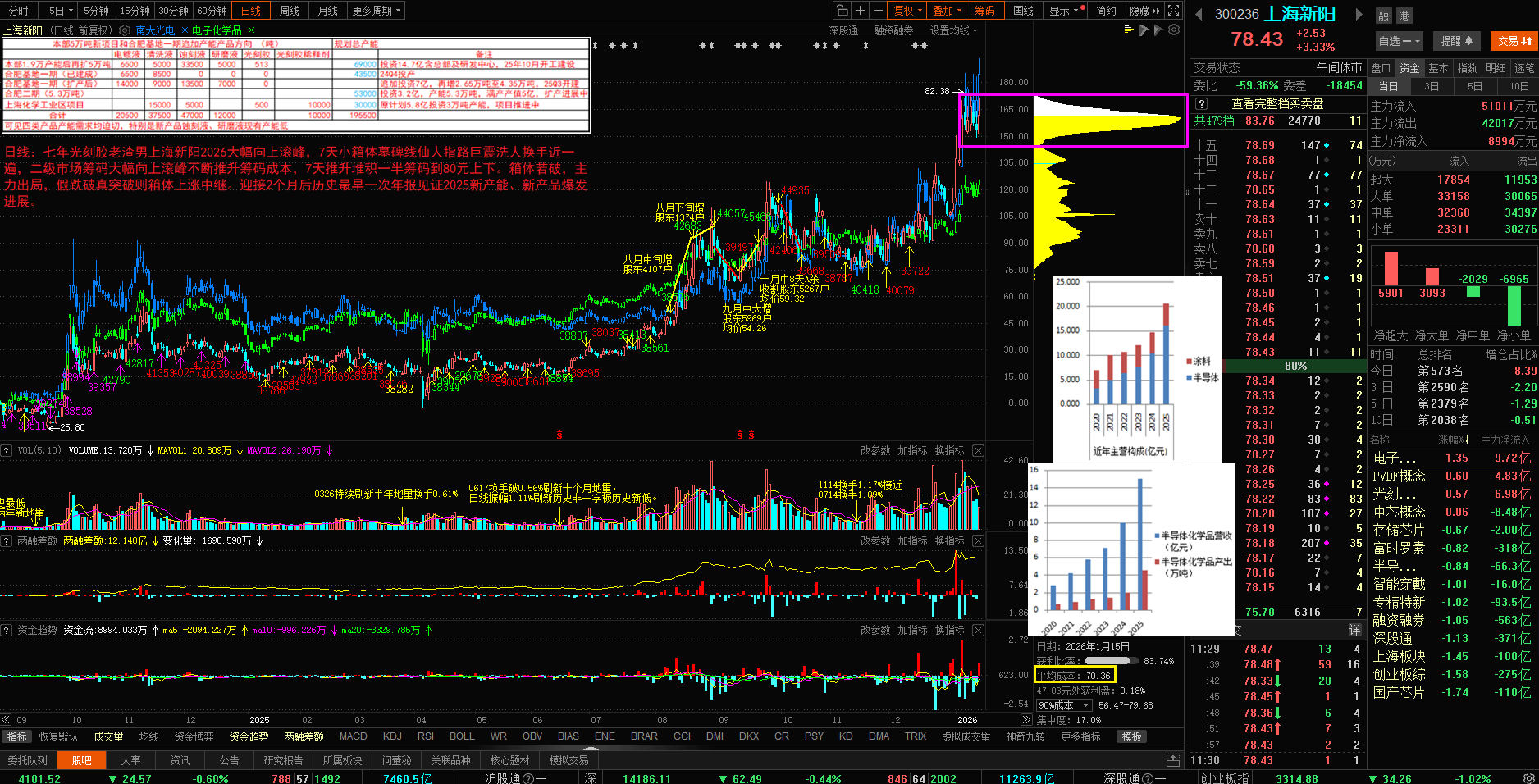The width and height of the screenshot is (1539, 784).
Task: Close the 资金趋势 indicator panel
Action: tap(978, 631)
